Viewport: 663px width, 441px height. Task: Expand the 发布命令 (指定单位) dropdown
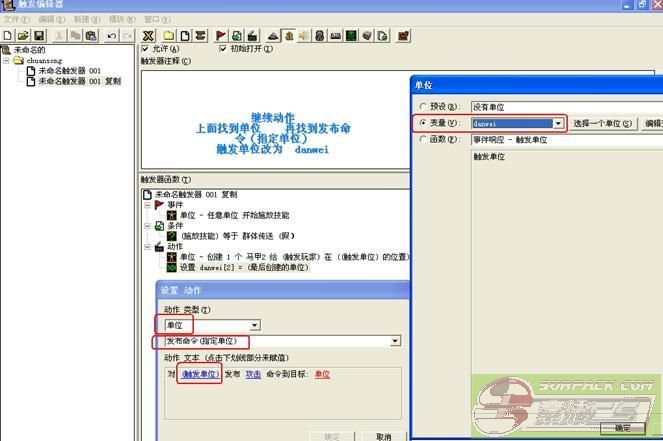pyautogui.click(x=395, y=341)
